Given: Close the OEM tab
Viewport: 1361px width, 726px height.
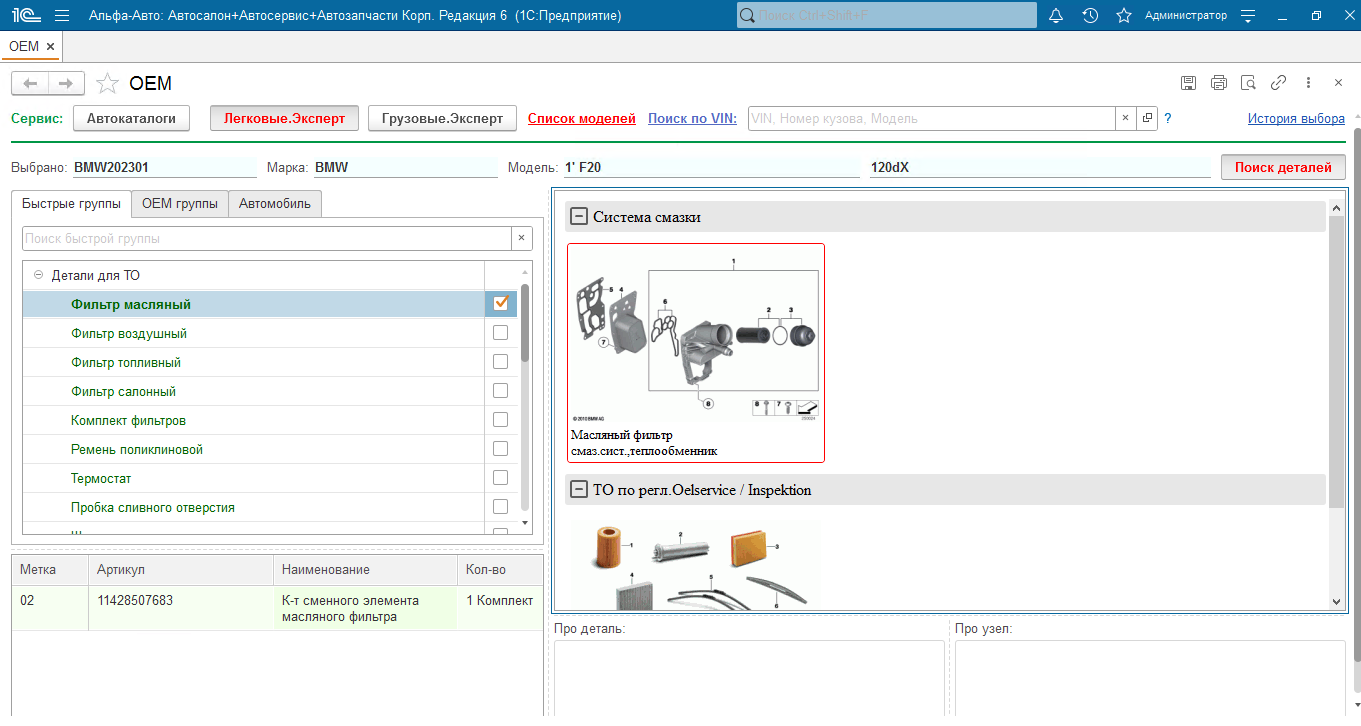Looking at the screenshot, I should click(x=51, y=46).
